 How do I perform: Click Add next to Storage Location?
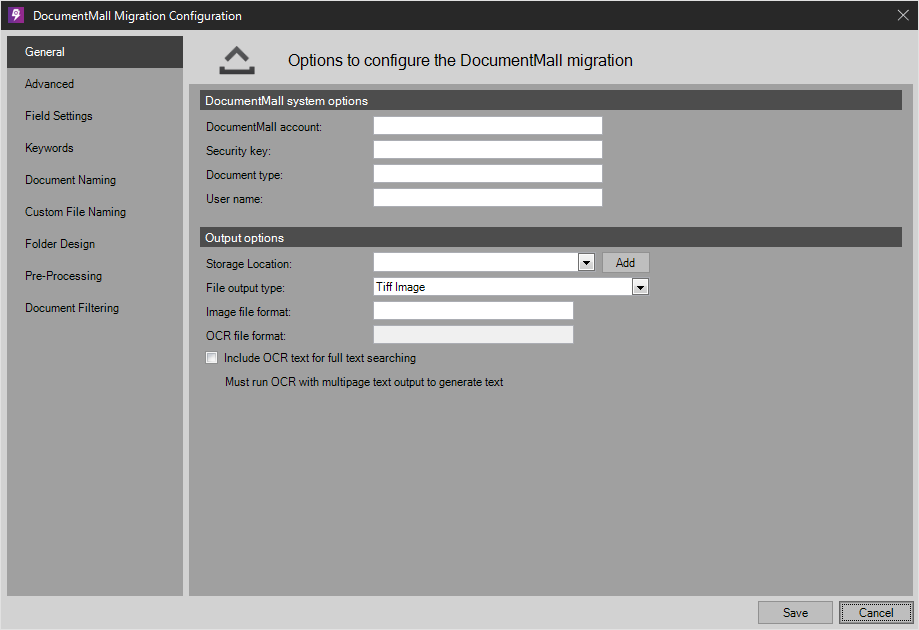pyautogui.click(x=625, y=263)
